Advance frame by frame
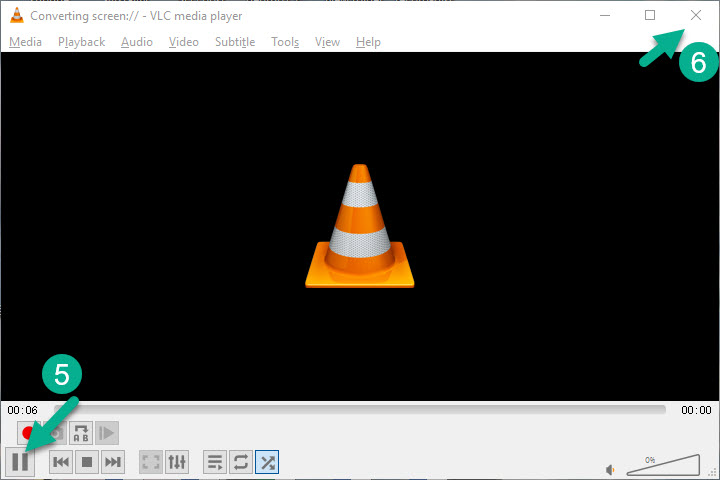 (x=107, y=433)
